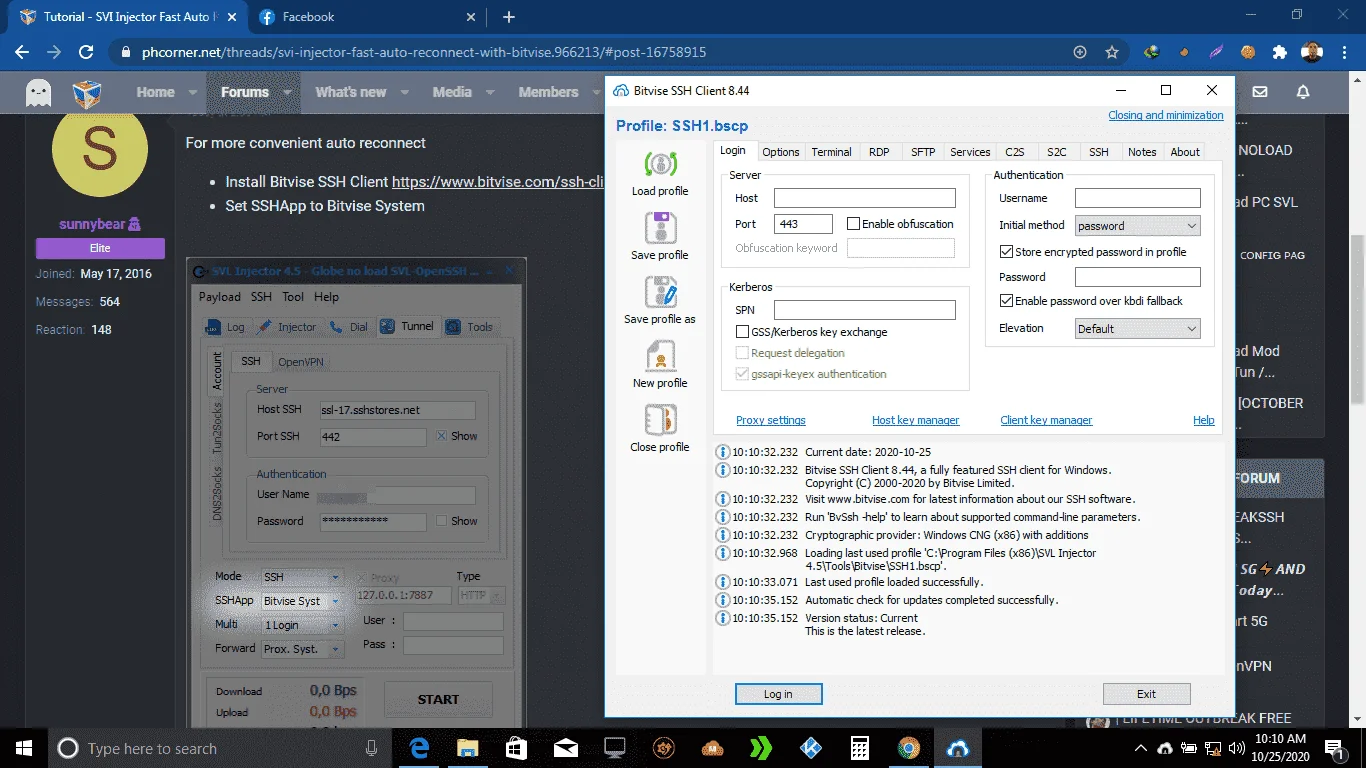1366x768 pixels.
Task: Open the About tab
Action: click(x=1185, y=152)
